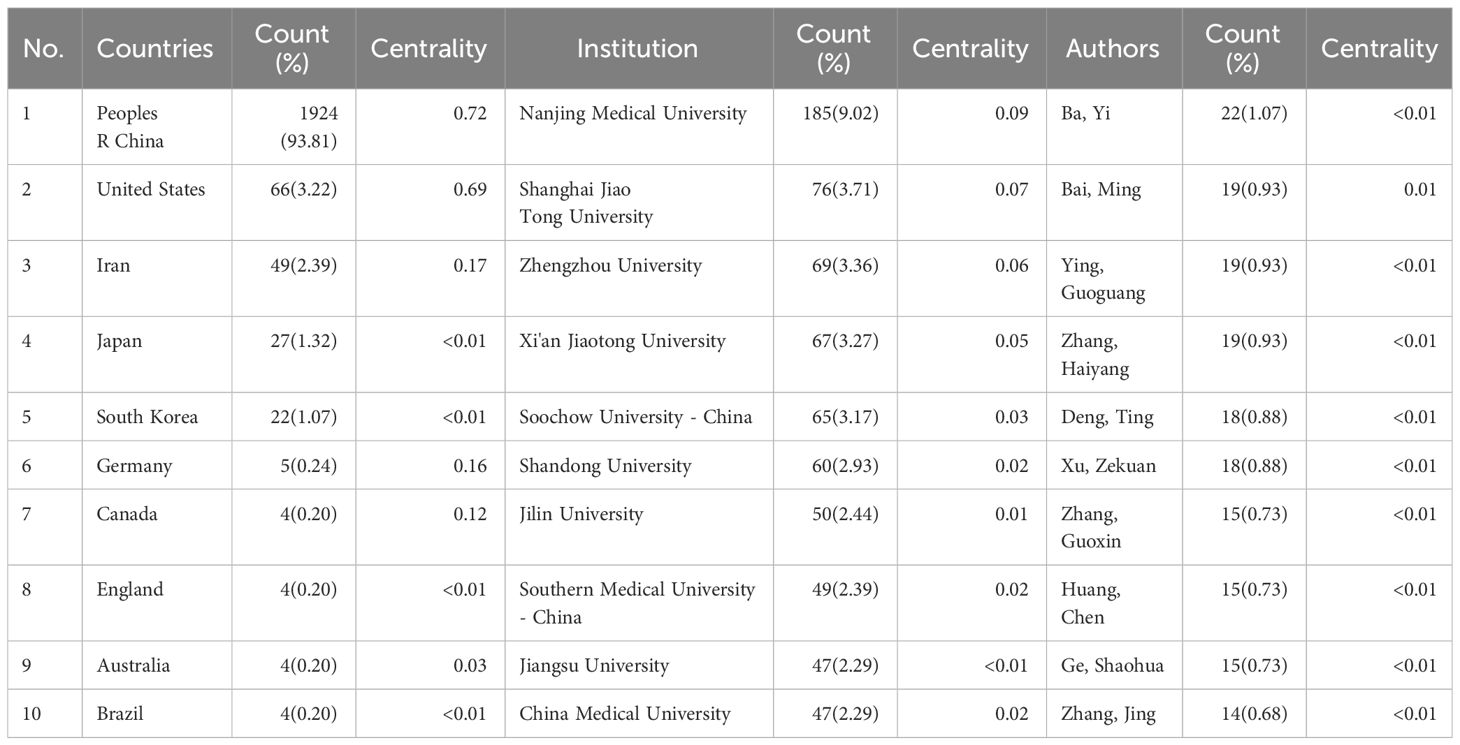The width and height of the screenshot is (1460, 745).
Task: Click centrality value 0.07
Action: coord(1011,189)
